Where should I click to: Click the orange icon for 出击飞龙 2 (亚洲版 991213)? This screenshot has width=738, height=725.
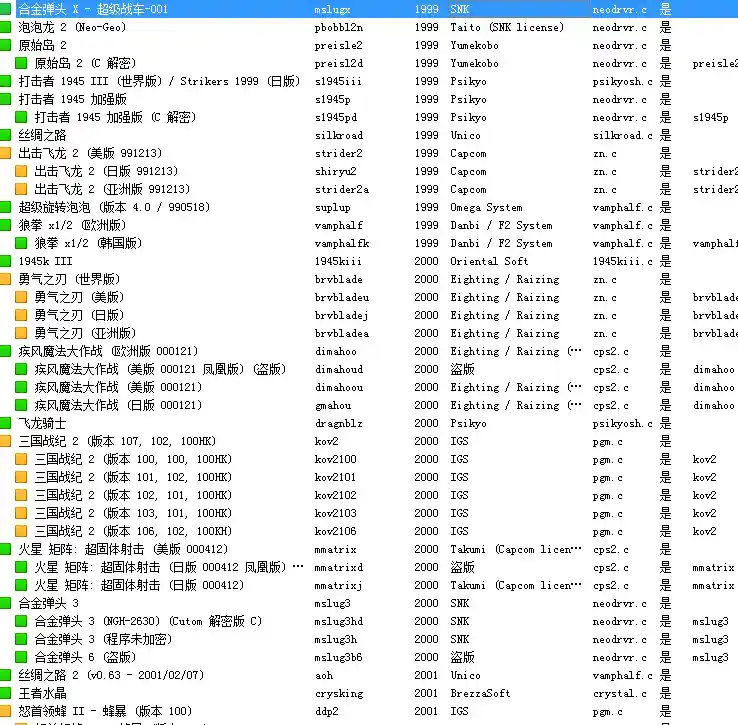[x=21, y=189]
